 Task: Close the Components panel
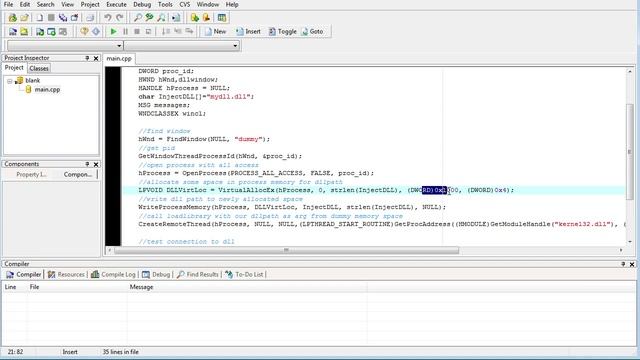[96, 164]
